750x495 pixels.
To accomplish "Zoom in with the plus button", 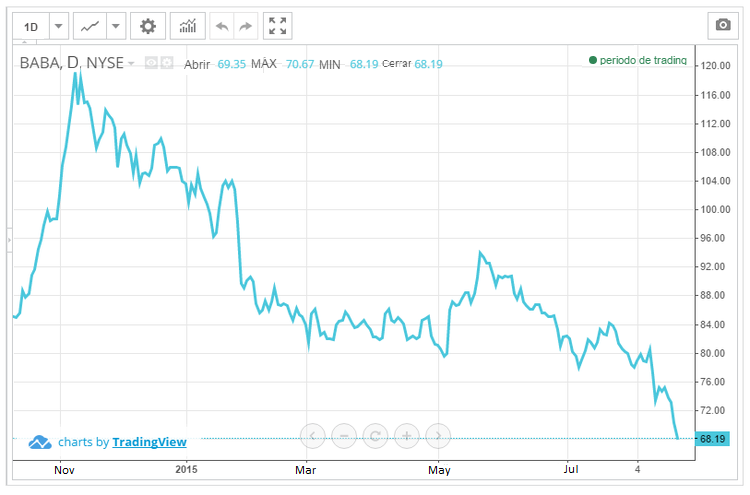I will 406,435.
